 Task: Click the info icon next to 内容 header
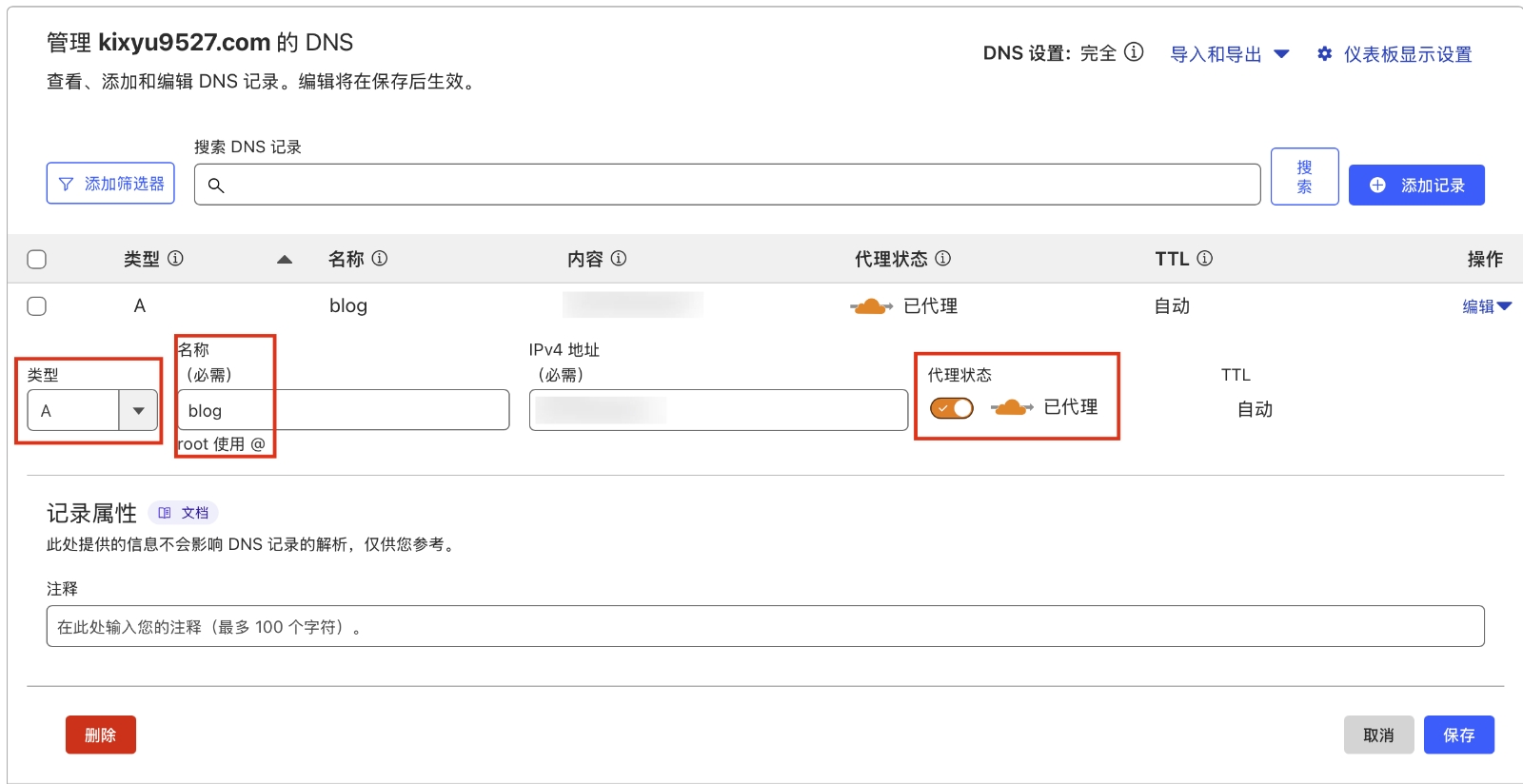618,258
